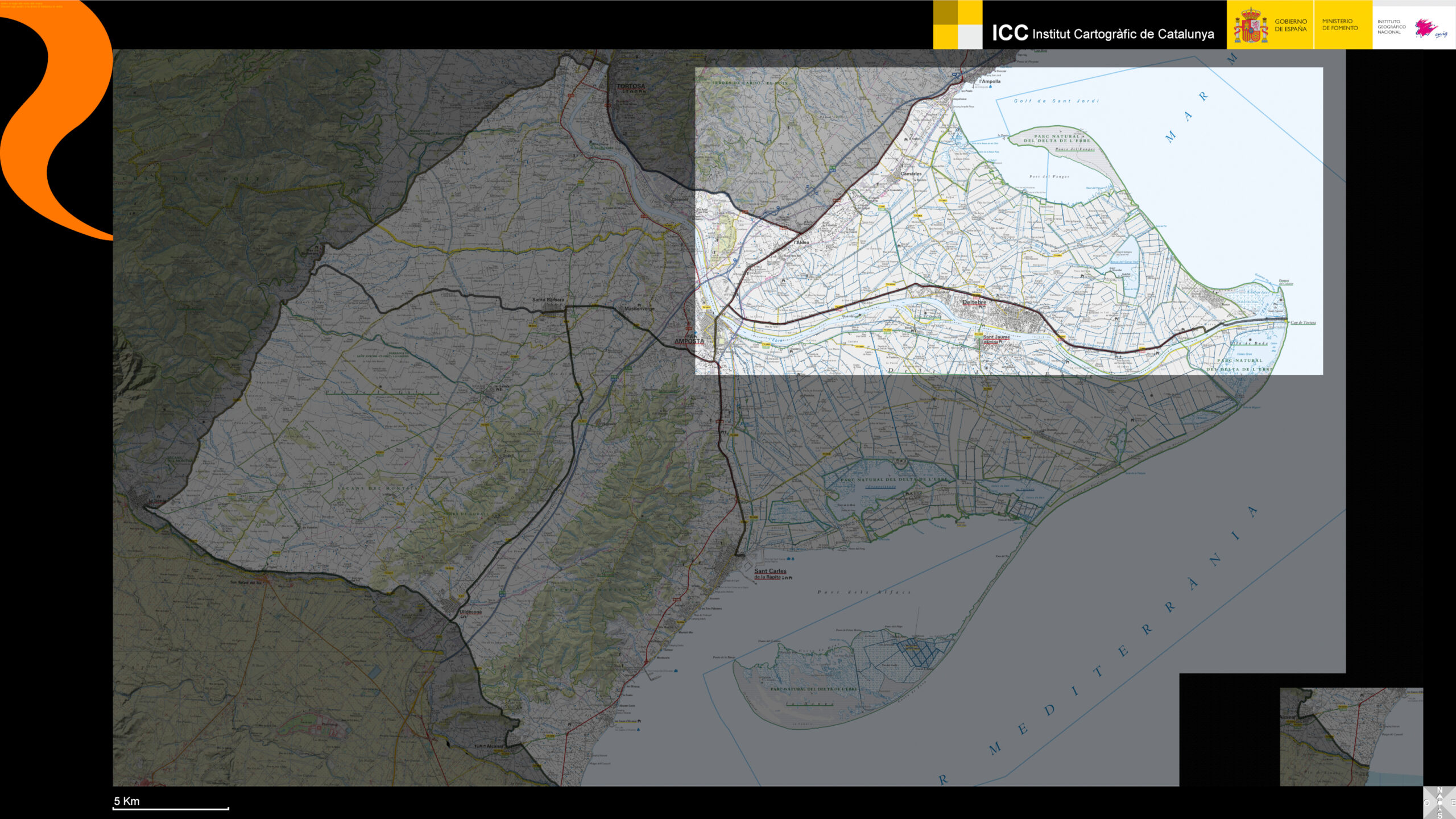Click the TORTOSA label on map
Image resolution: width=1456 pixels, height=819 pixels.
631,86
